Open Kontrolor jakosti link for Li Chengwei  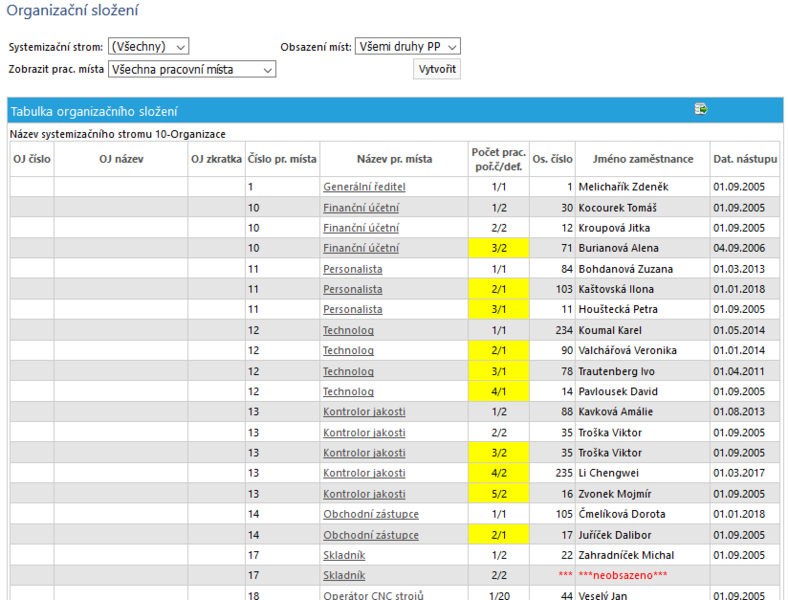364,473
